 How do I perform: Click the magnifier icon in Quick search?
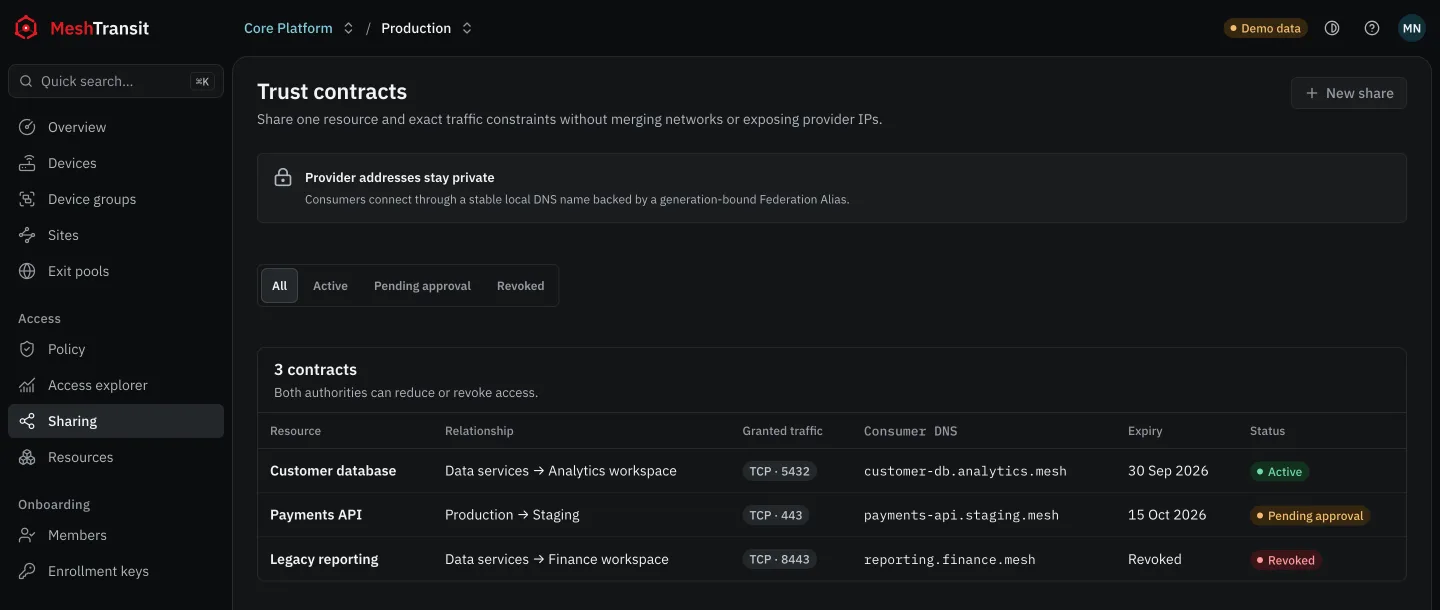pyautogui.click(x=26, y=81)
